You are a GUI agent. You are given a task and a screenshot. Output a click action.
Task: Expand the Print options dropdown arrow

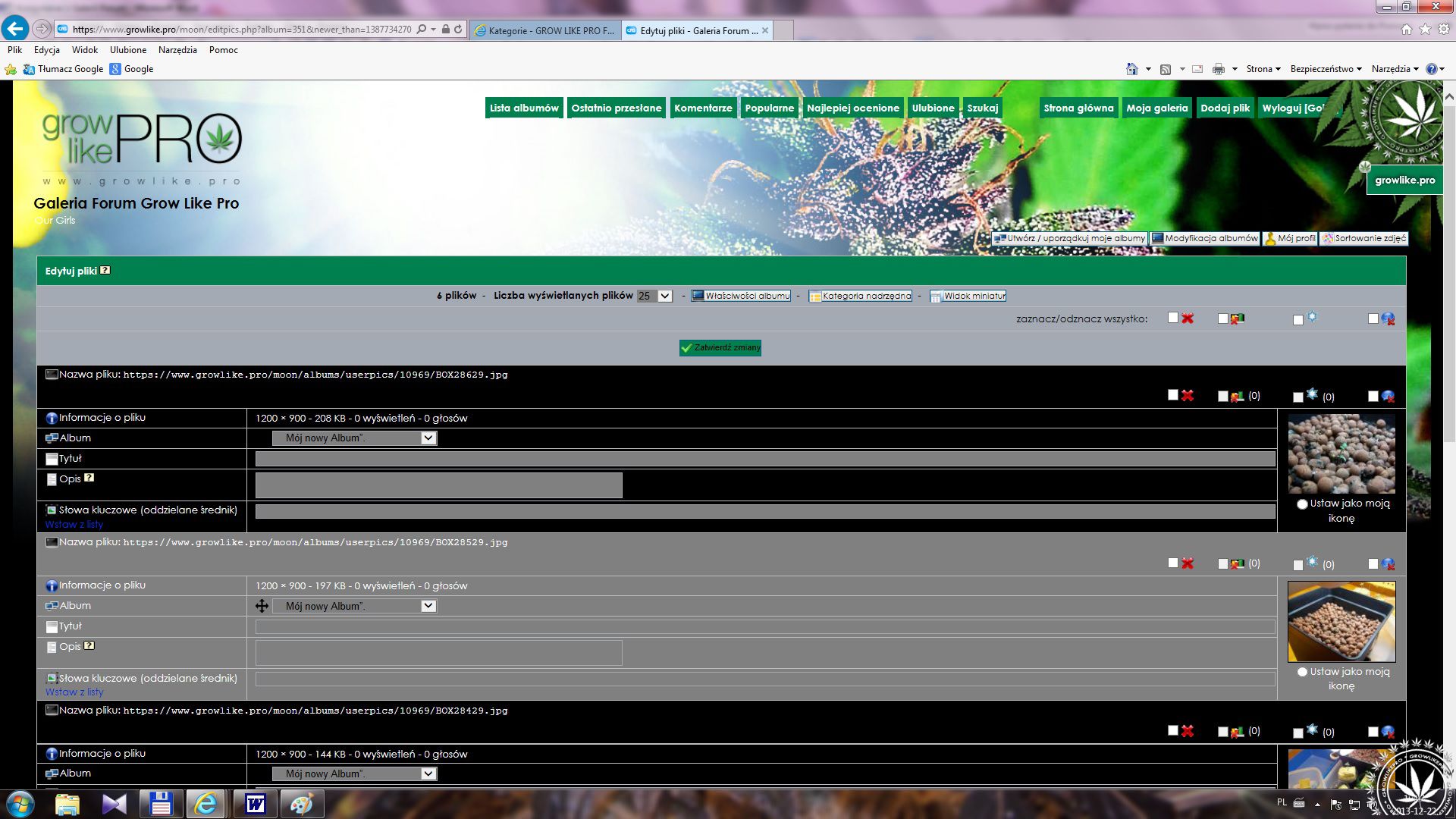pyautogui.click(x=1235, y=69)
